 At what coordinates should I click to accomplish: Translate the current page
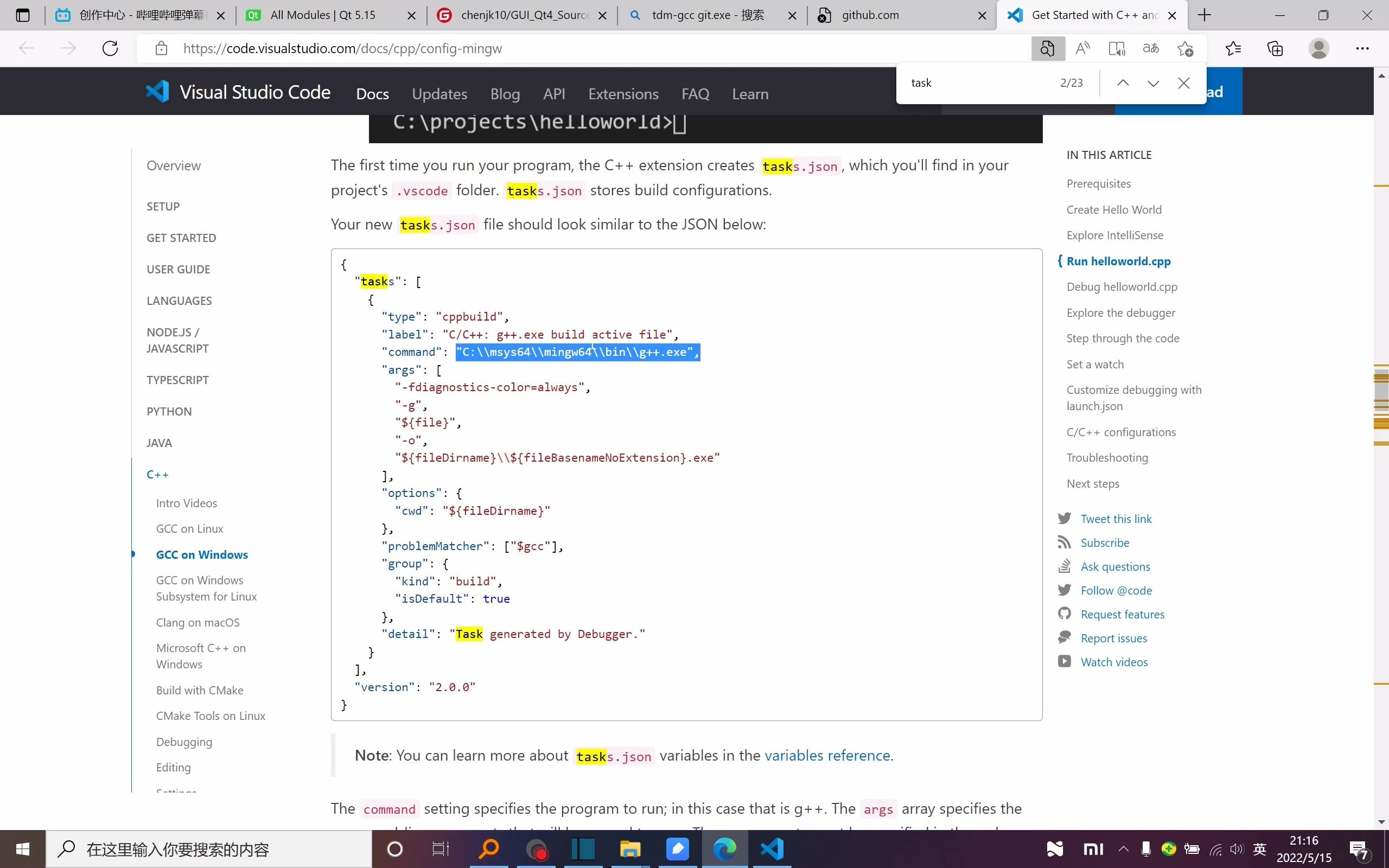[x=1151, y=48]
